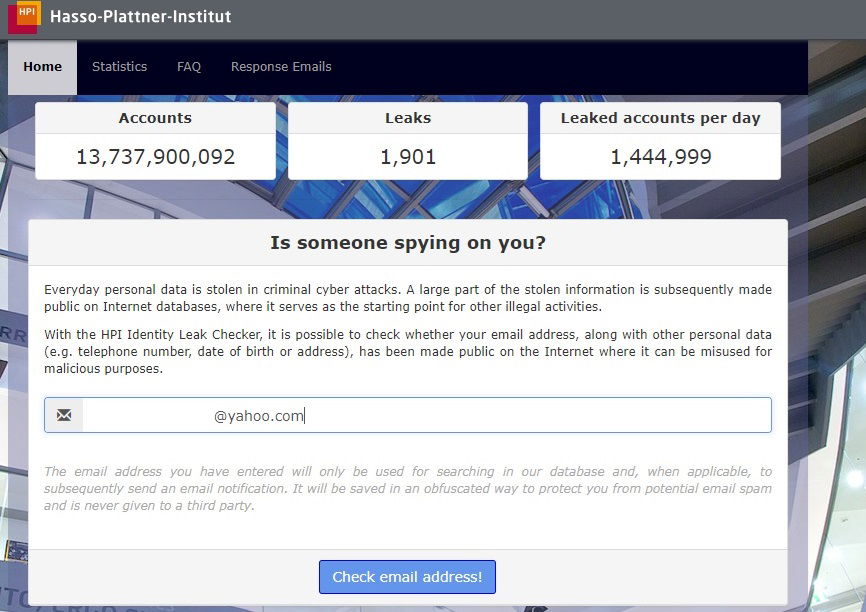Click the 13,737,900,092 accounts figure
Viewport: 866px width, 612px height.
(x=155, y=156)
